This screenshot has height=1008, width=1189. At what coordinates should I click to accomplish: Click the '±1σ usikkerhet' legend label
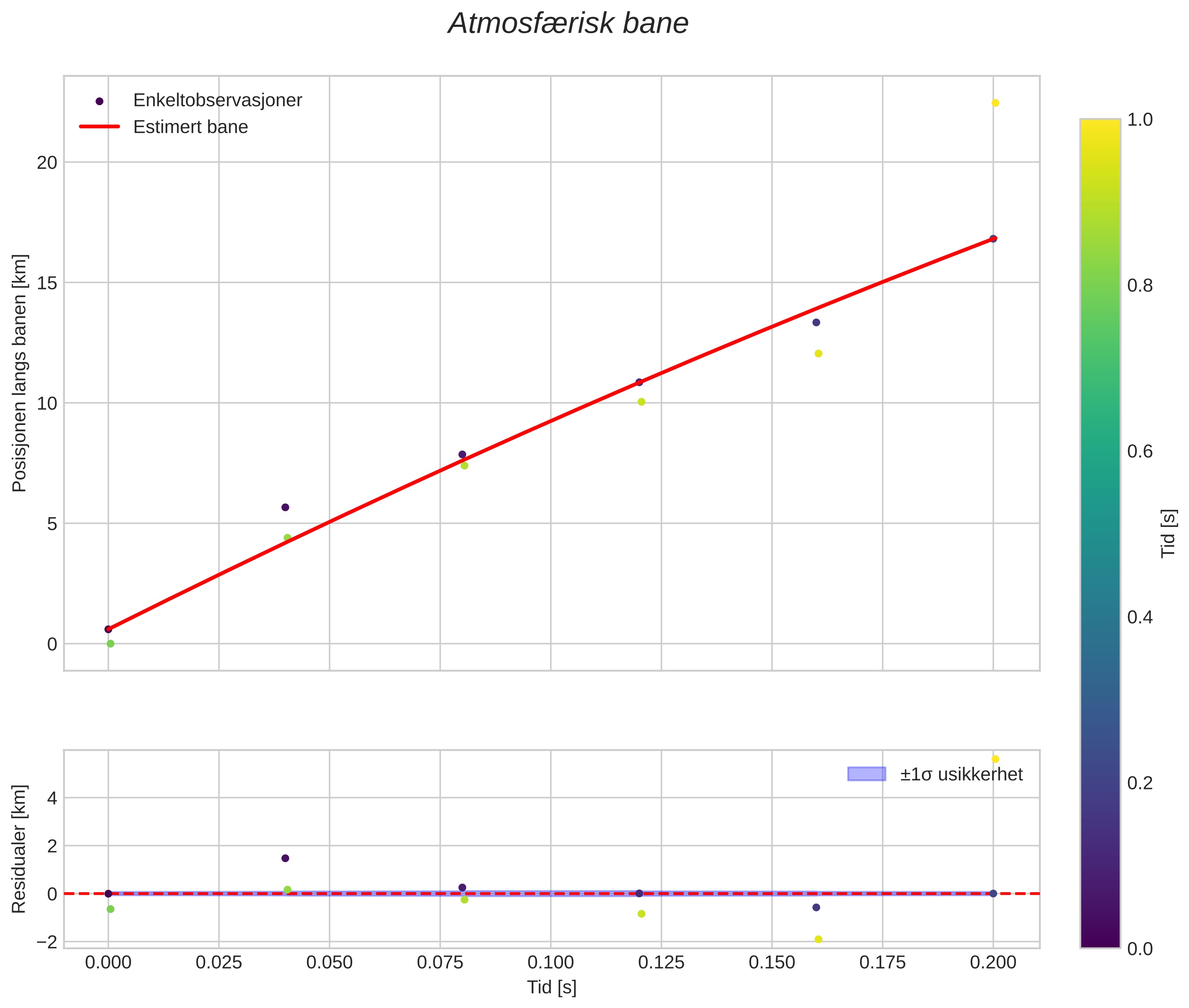point(961,774)
